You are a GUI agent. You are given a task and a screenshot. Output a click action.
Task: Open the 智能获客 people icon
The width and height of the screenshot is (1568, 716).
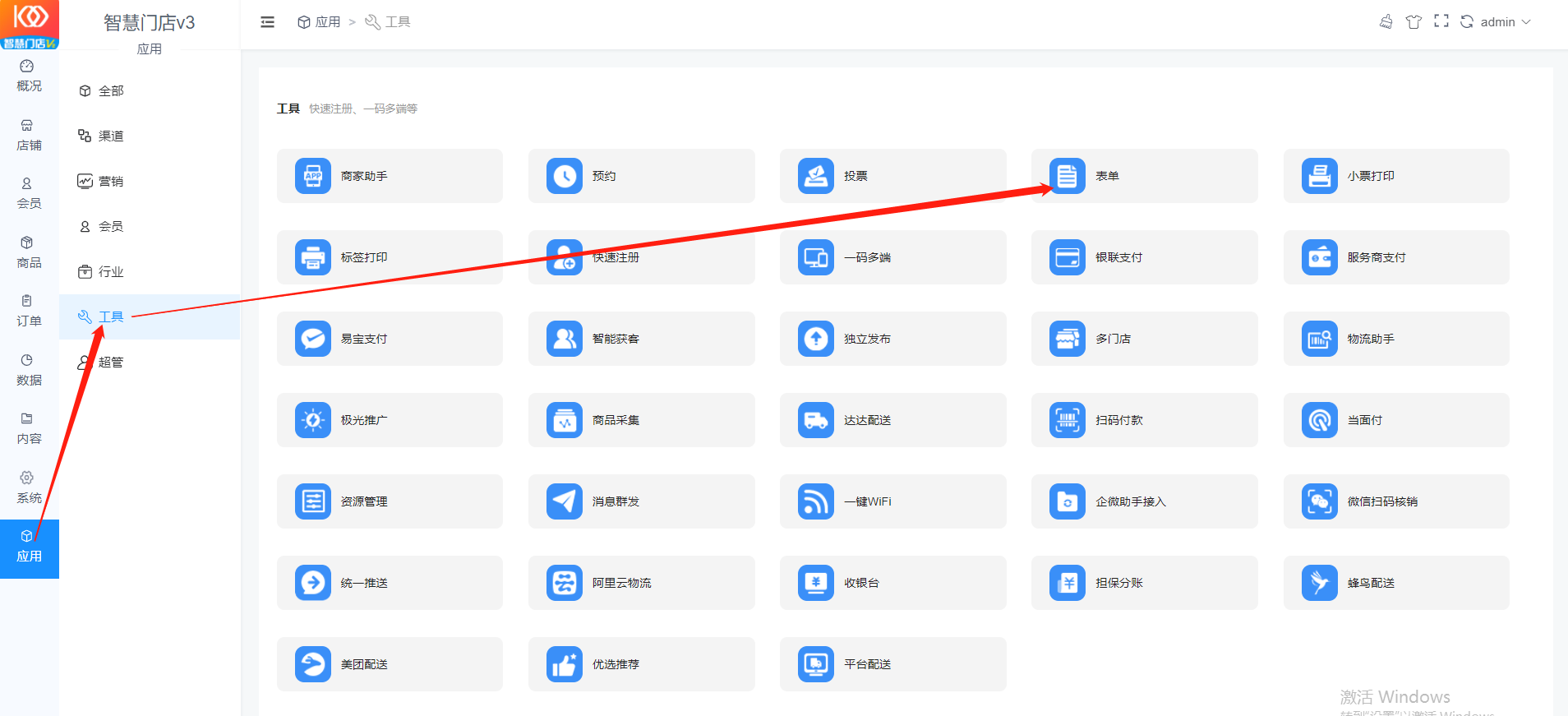[x=565, y=339]
